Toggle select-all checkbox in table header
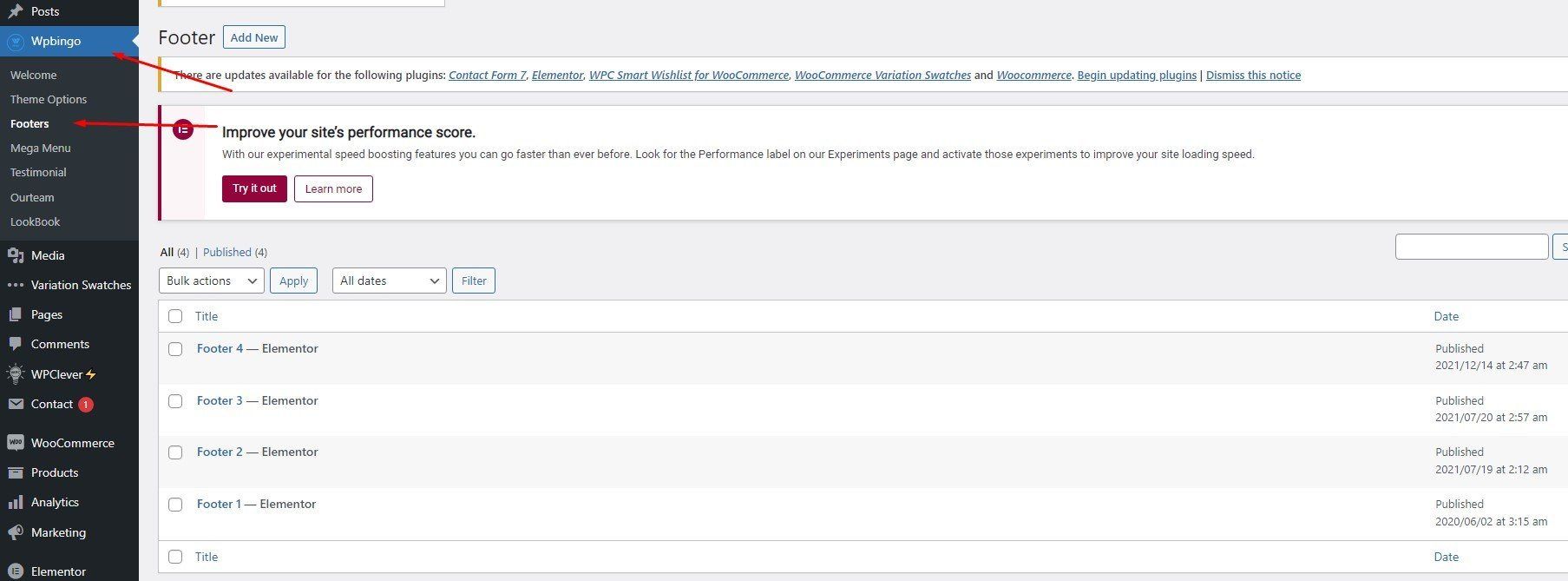1568x581 pixels. click(175, 316)
